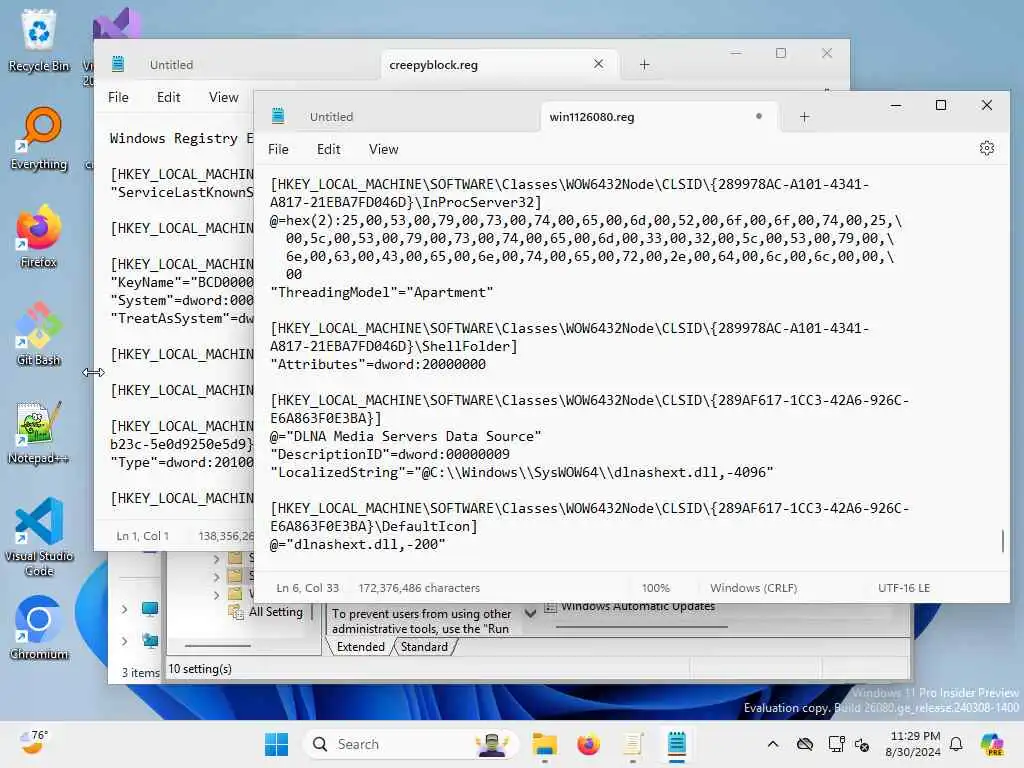The image size is (1024, 768).
Task: Click the UTF-16 LE encoding indicator
Action: [904, 588]
